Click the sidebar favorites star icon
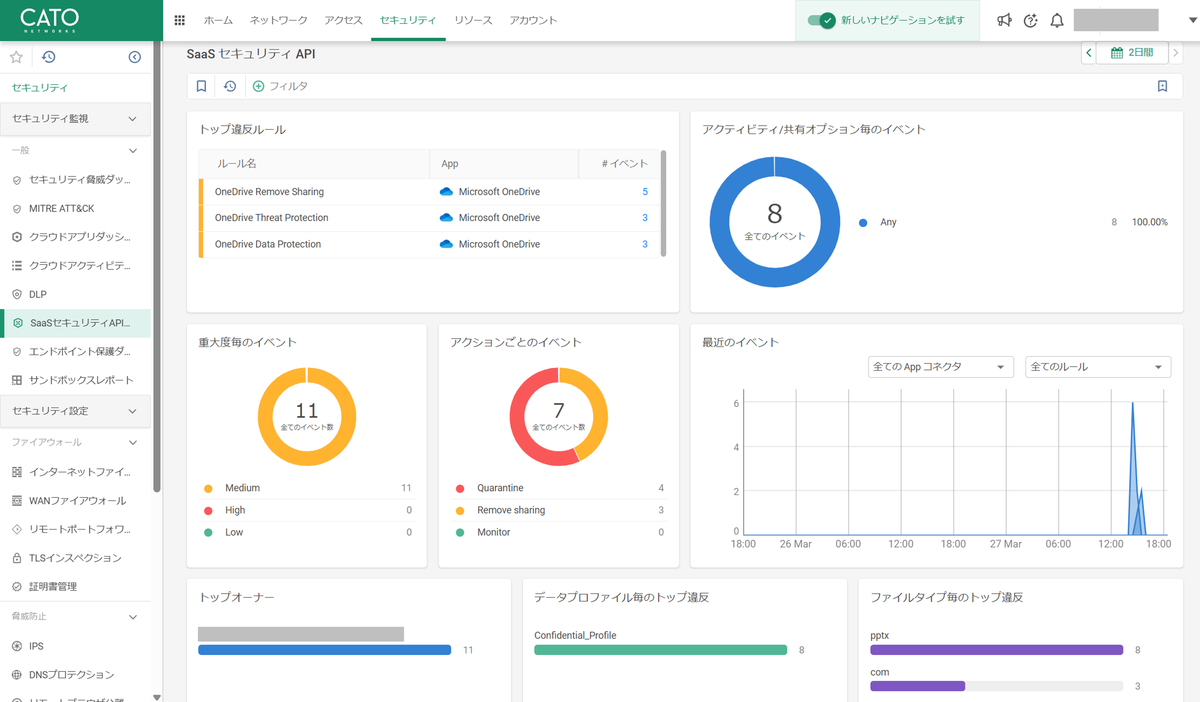 pos(16,57)
